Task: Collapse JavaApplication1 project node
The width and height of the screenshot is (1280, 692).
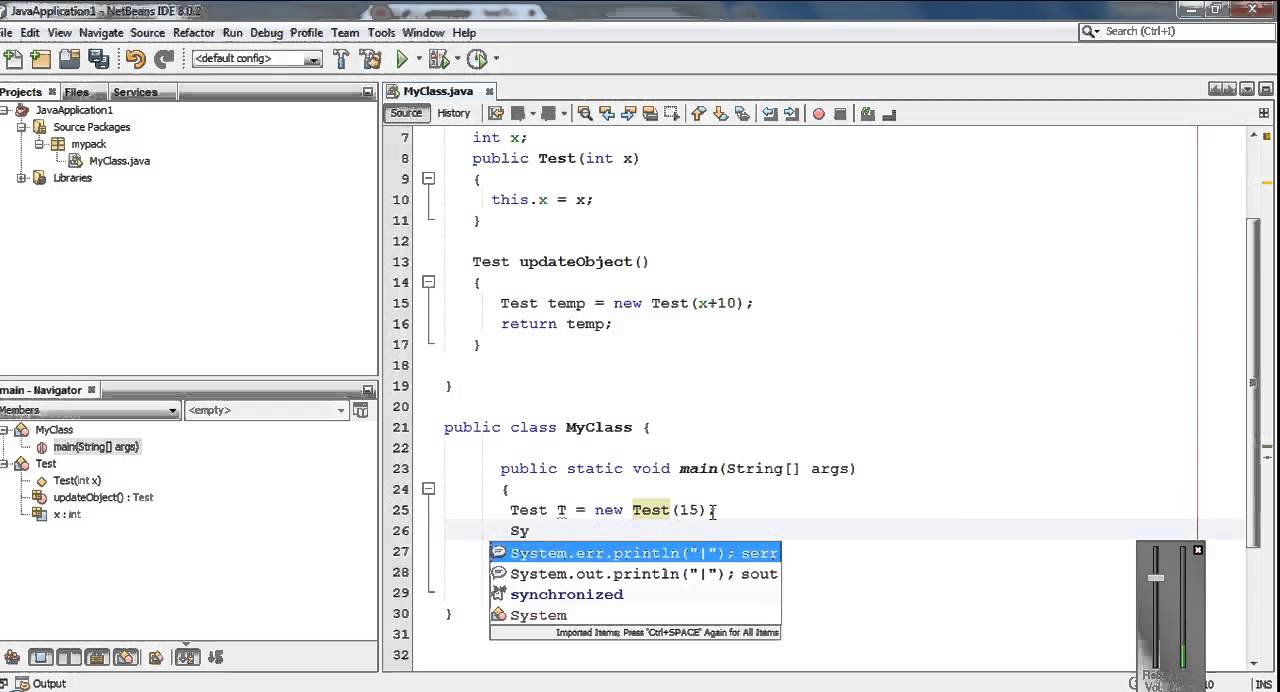Action: 4,110
